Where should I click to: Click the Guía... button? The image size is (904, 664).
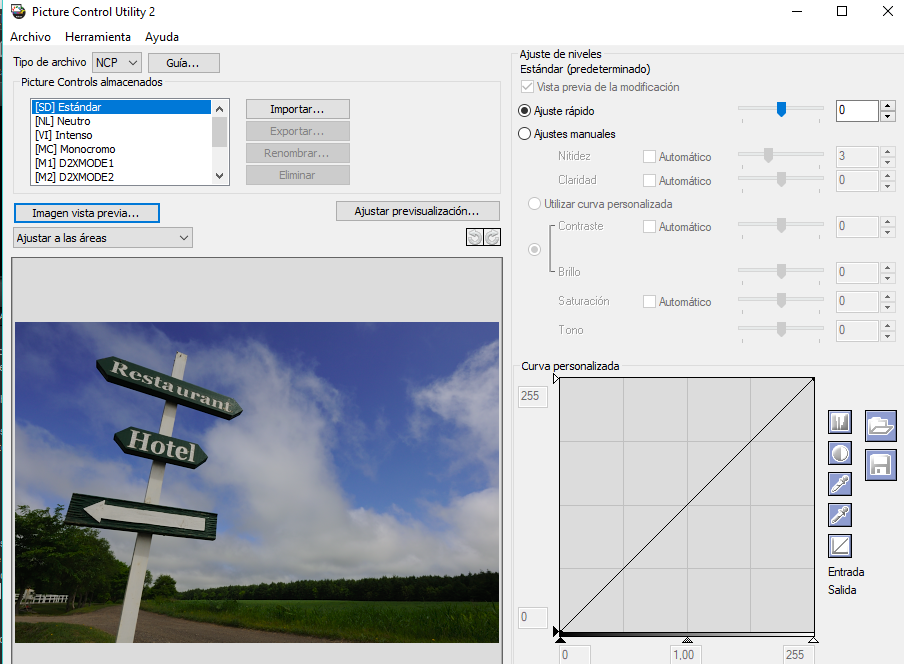(183, 63)
